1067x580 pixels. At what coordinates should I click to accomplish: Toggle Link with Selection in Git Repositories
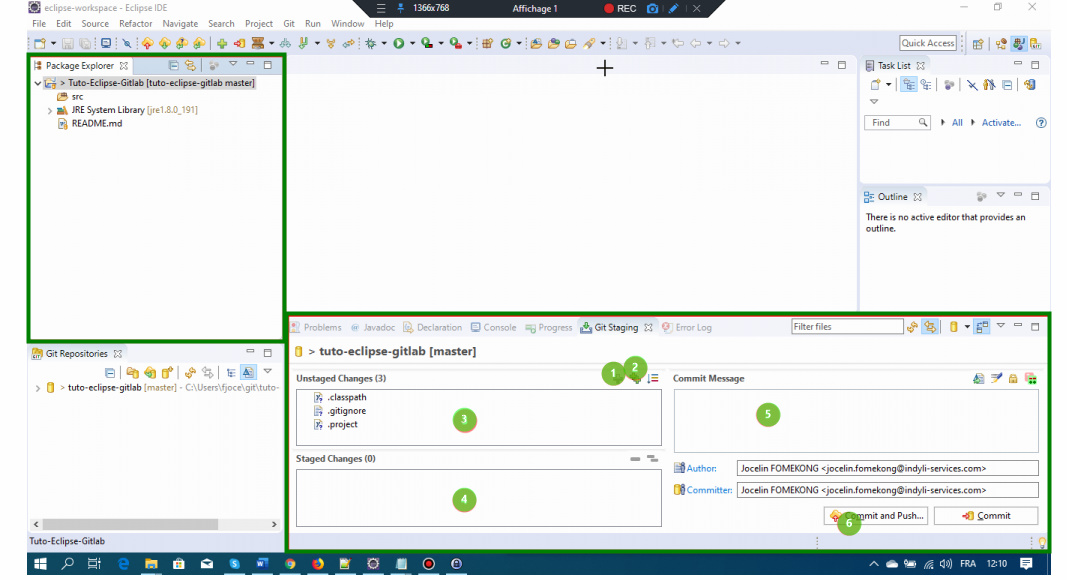coord(208,372)
